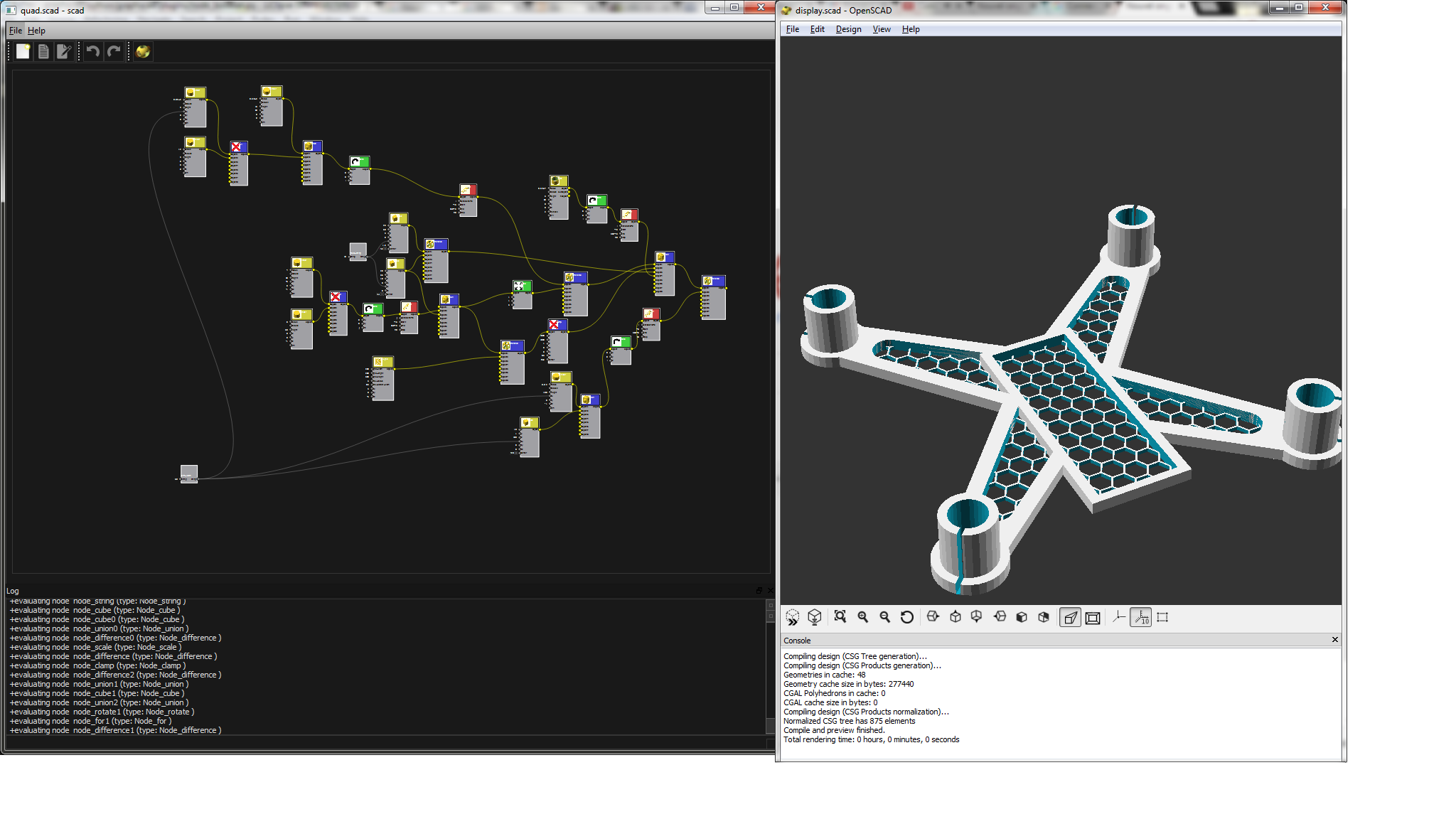Viewport: 1456px width, 819px height.
Task: Redo the action in the node editor
Action: (114, 51)
